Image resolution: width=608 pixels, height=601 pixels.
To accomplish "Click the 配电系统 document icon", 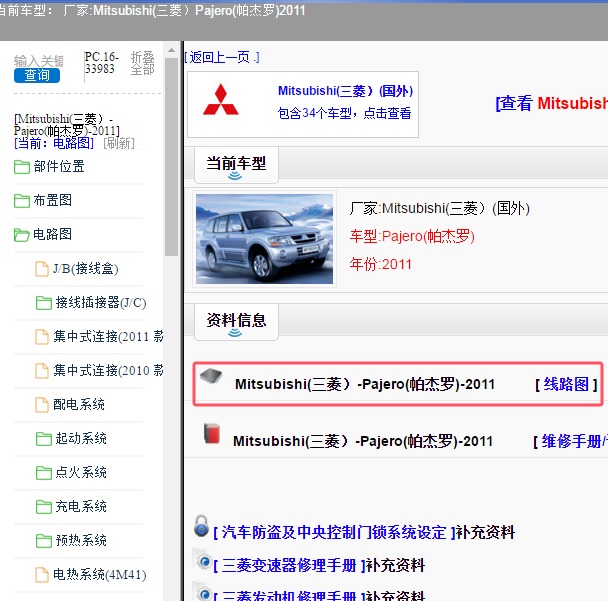I will click(x=42, y=405).
